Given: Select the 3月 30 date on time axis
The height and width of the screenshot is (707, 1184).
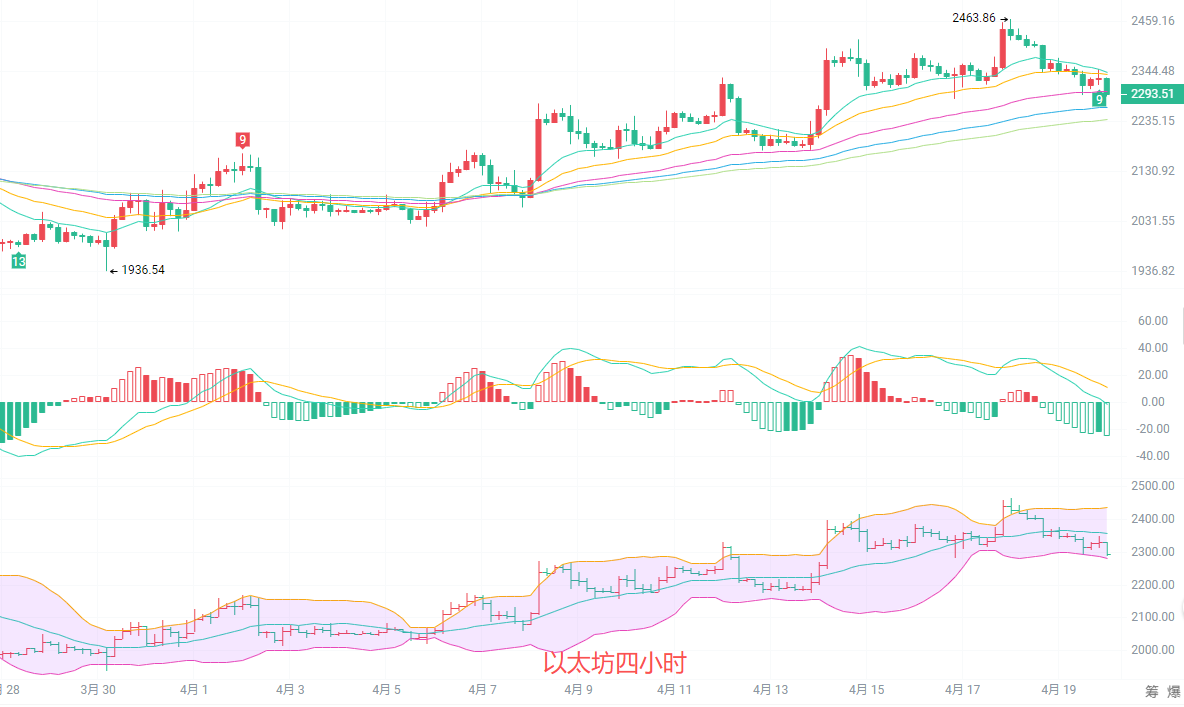Looking at the screenshot, I should pos(97,690).
